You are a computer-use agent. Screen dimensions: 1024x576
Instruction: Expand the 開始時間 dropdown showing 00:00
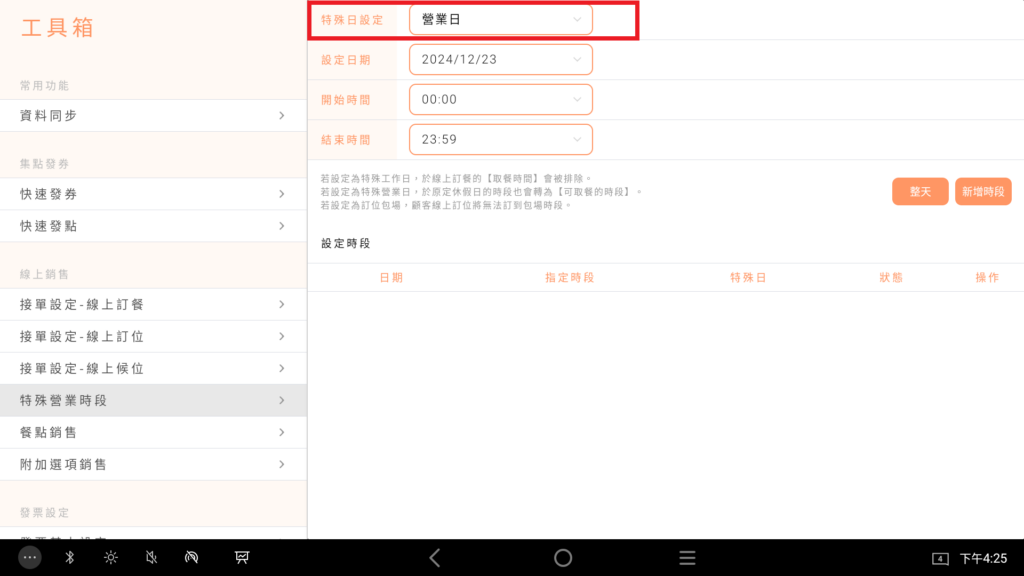click(x=500, y=99)
